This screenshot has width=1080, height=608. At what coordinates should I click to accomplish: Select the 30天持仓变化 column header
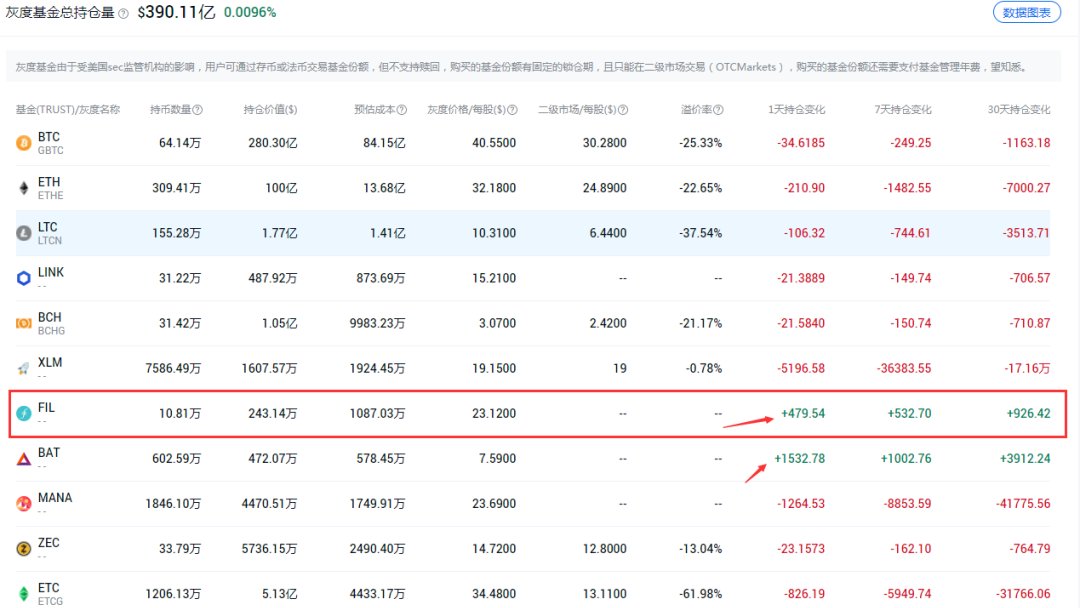pyautogui.click(x=1019, y=109)
